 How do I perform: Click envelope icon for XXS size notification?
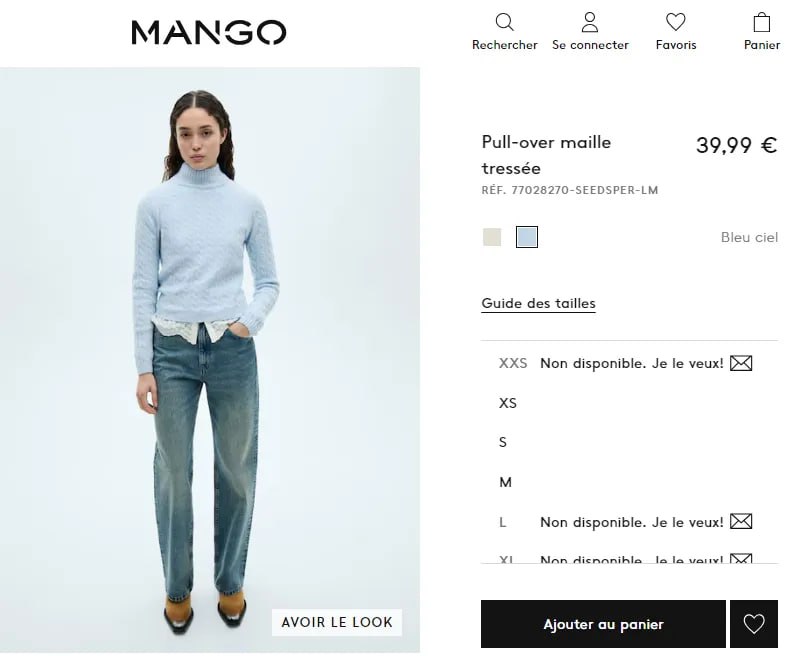[741, 363]
